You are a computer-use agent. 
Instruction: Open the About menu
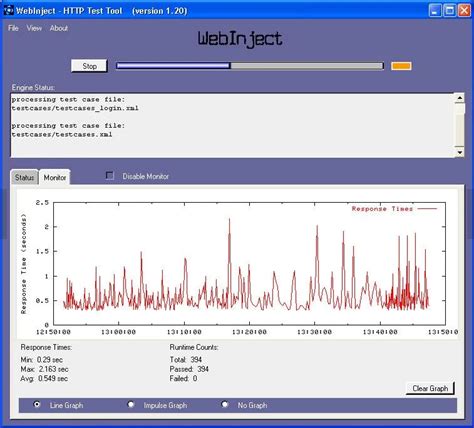59,28
